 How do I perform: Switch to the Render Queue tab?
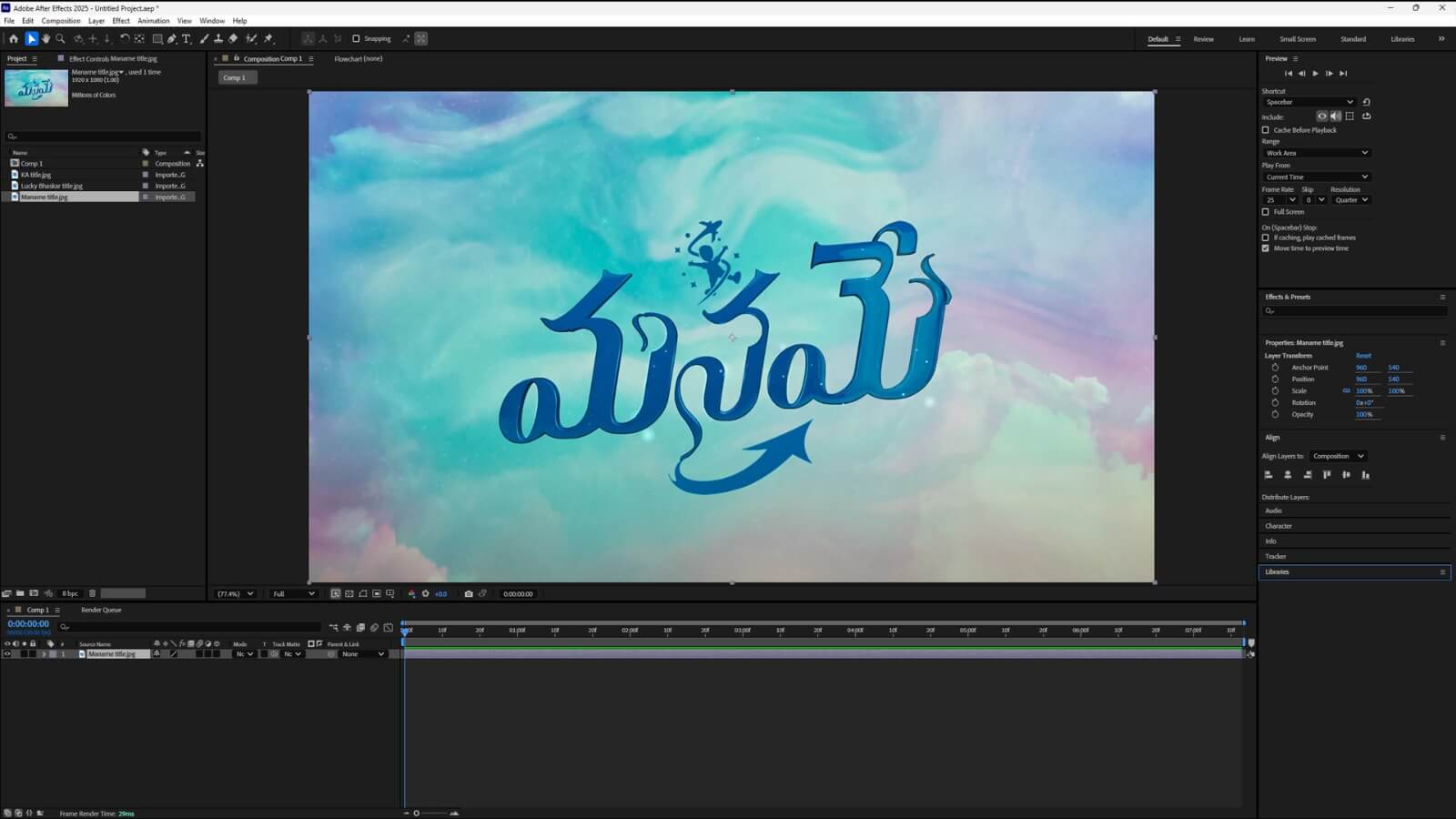(x=101, y=610)
